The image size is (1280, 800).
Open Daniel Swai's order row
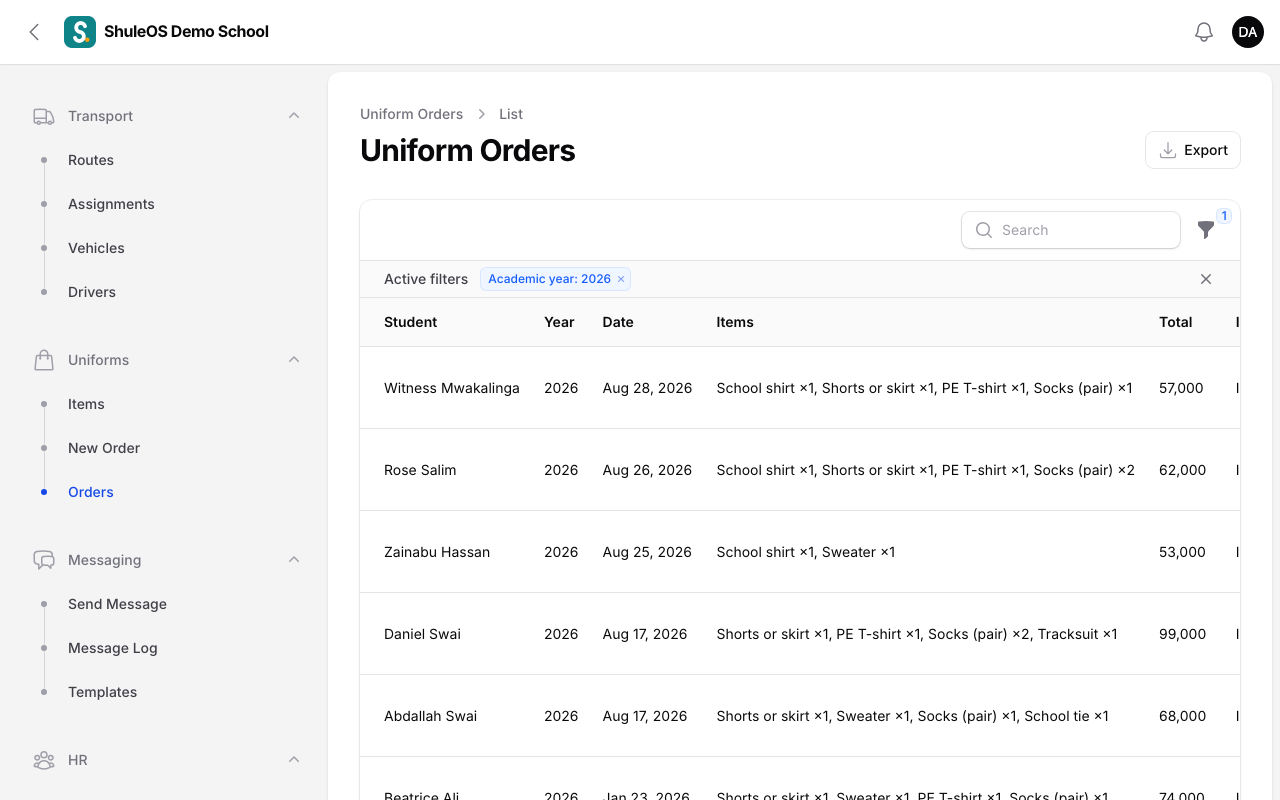point(800,634)
